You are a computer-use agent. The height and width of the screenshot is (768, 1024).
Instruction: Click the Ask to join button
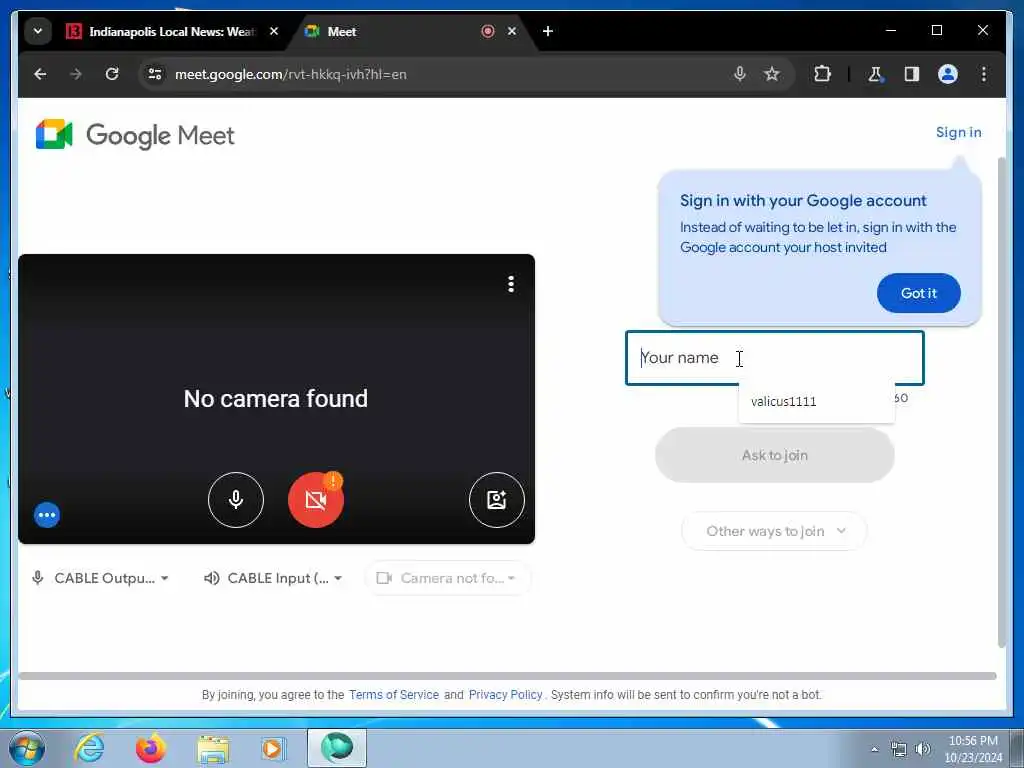(775, 455)
